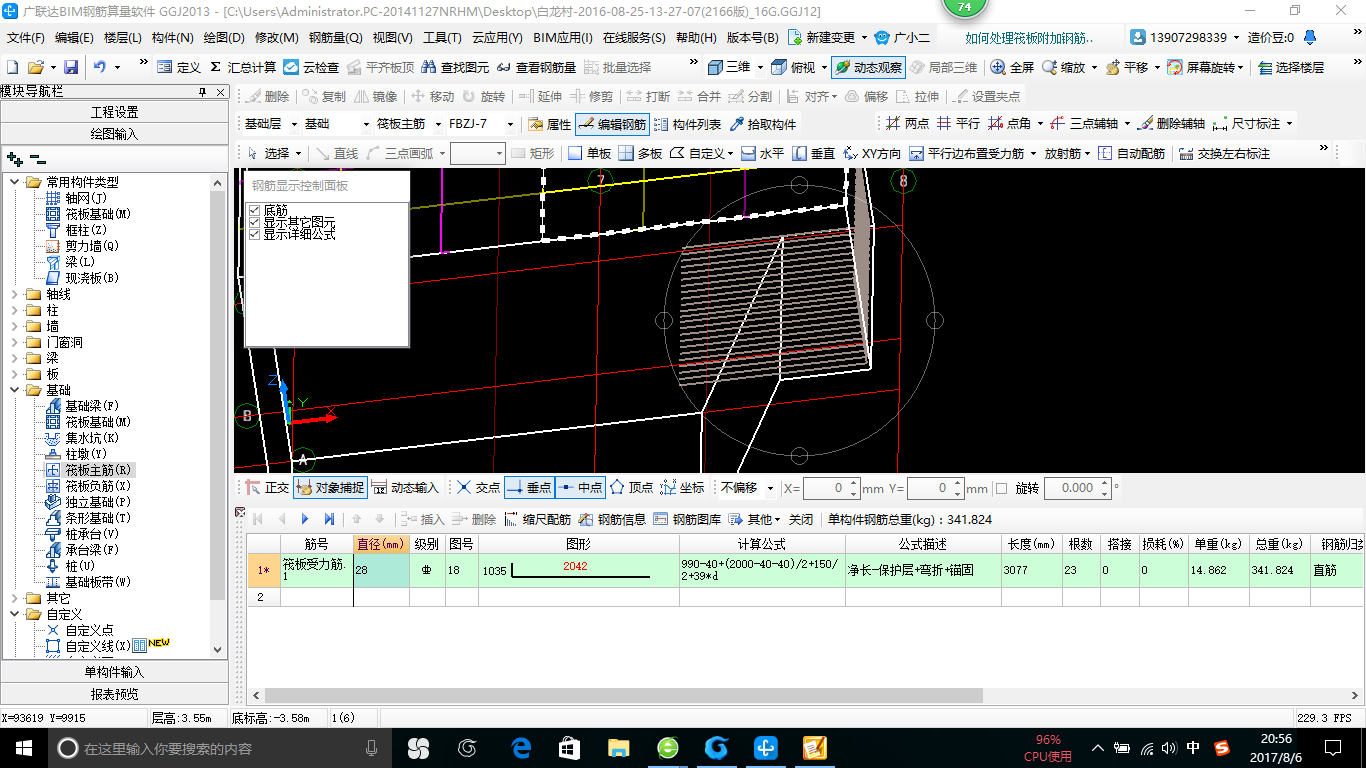Collapse the 常用构件类型 tree node
Screen dimensions: 1366x768
15,182
